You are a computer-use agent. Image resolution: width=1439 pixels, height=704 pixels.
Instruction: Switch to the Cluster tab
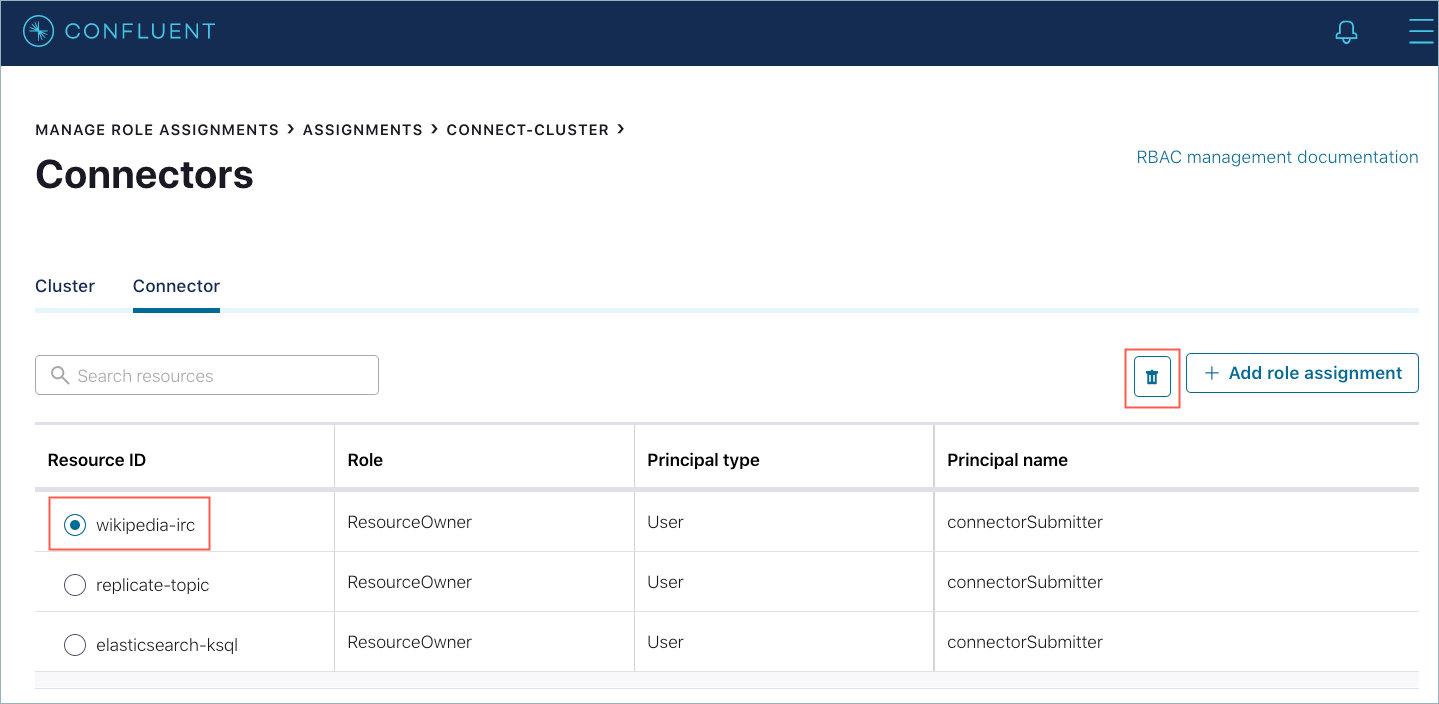(x=65, y=286)
